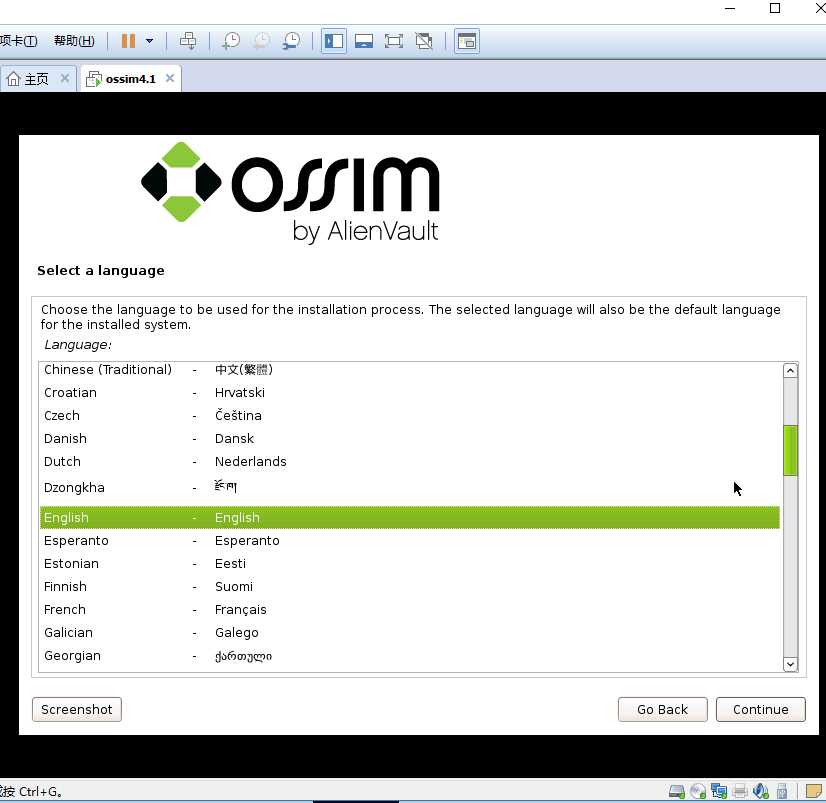Click the language list scroll down arrow

pyautogui.click(x=790, y=664)
